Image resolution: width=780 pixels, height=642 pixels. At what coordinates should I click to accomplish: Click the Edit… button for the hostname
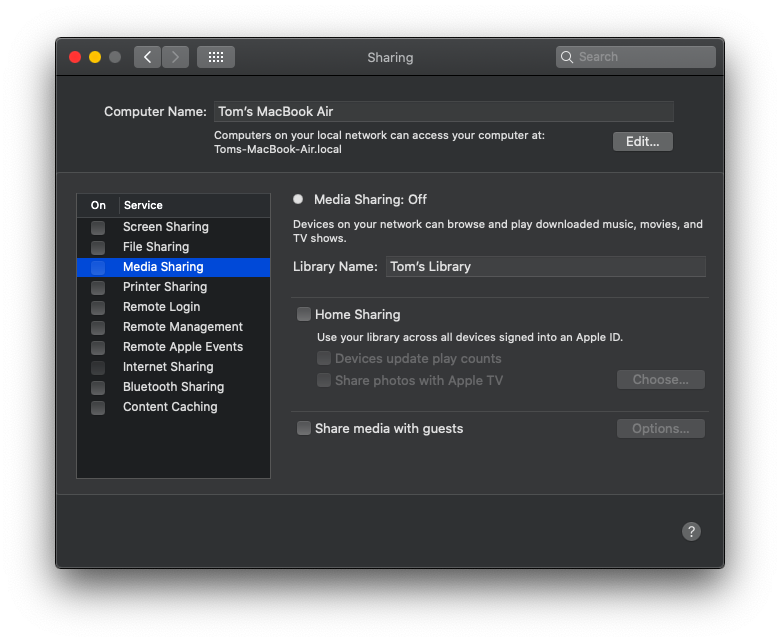point(642,142)
